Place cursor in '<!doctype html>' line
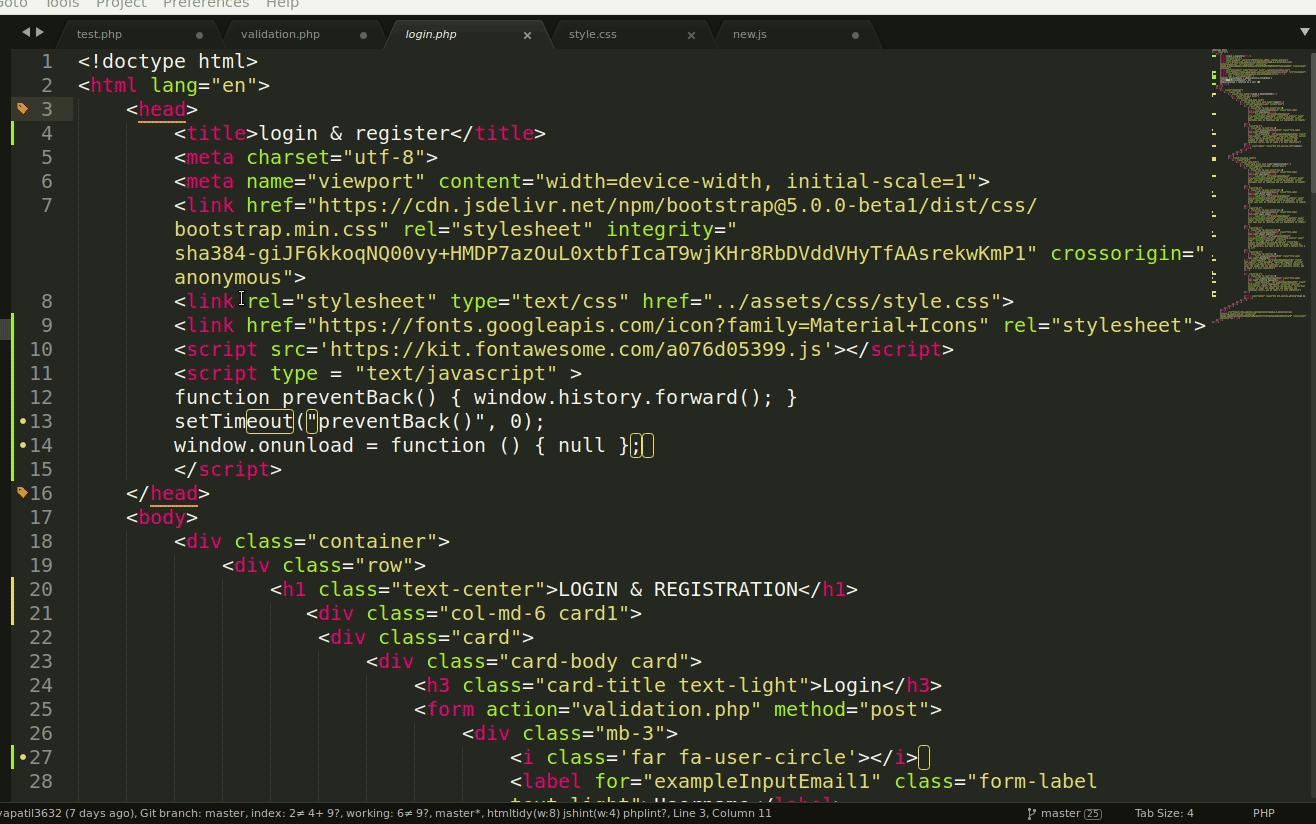 pyautogui.click(x=168, y=61)
